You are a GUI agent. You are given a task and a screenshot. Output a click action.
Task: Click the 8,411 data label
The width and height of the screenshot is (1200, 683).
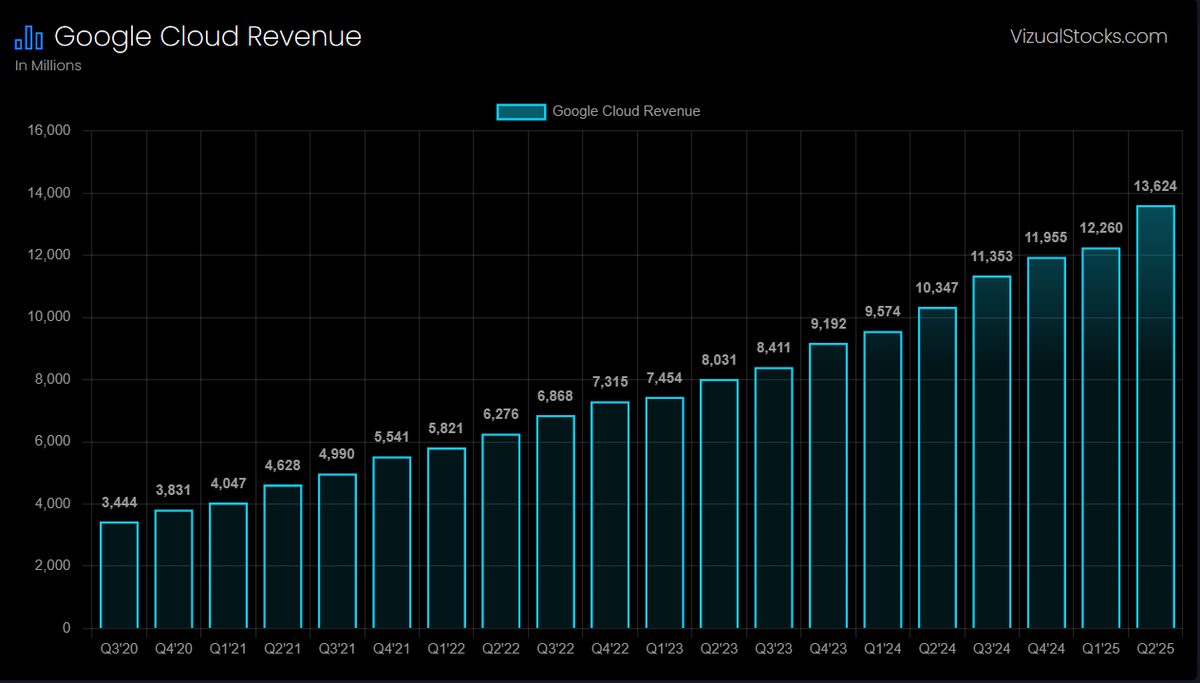(x=773, y=348)
